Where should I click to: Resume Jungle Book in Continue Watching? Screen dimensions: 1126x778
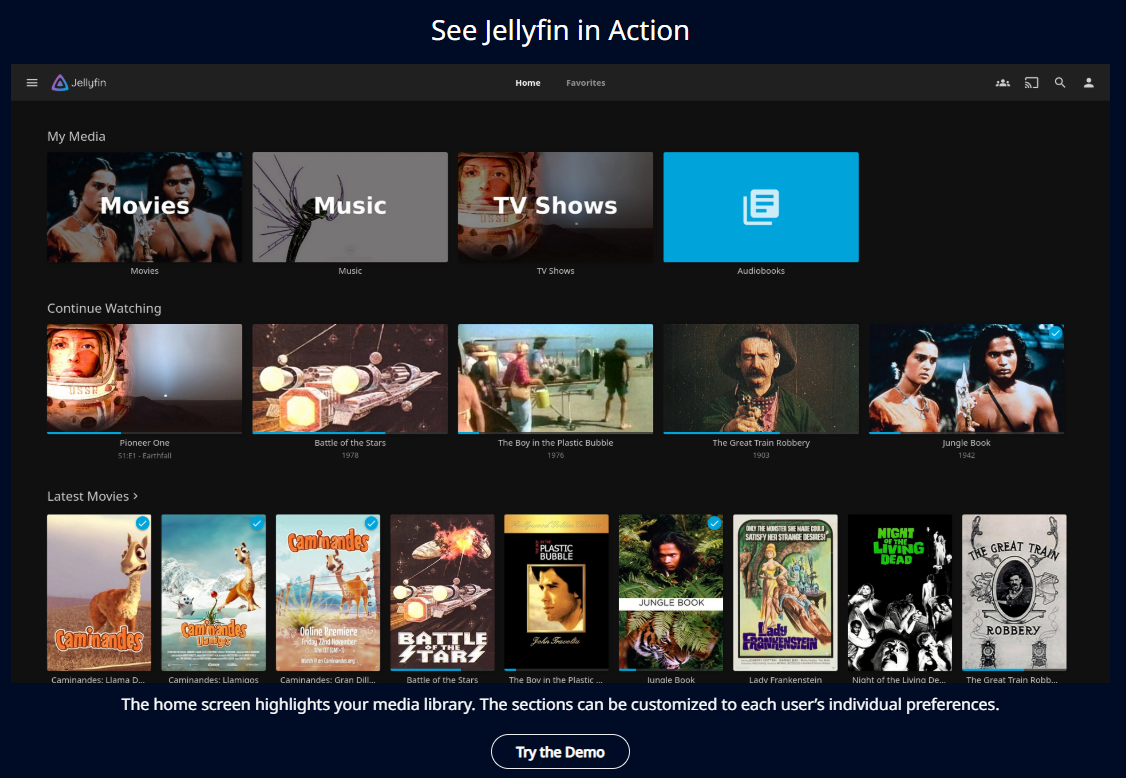pos(966,379)
